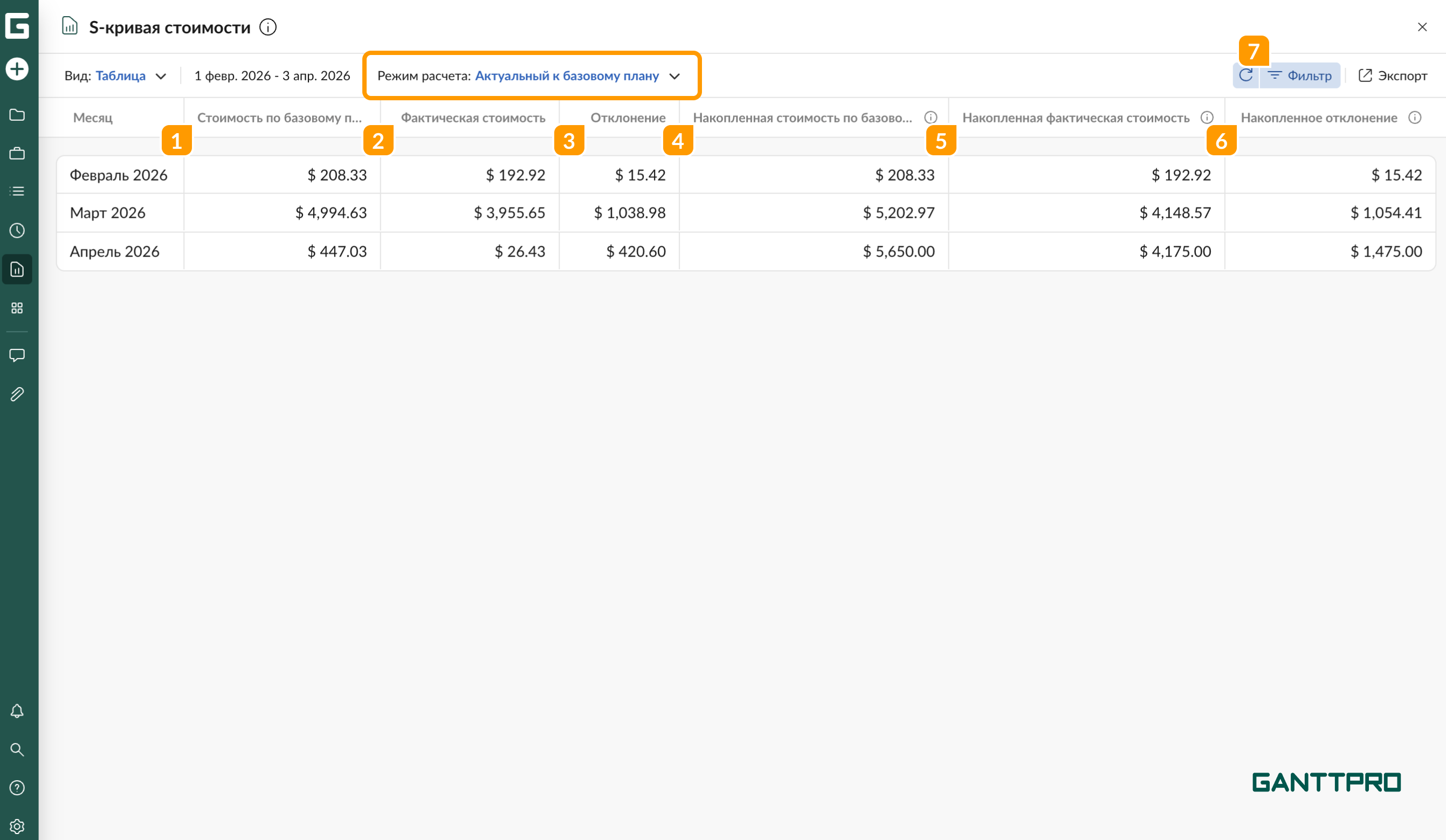Click info icon next to Накопленное отклонение

point(1415,118)
